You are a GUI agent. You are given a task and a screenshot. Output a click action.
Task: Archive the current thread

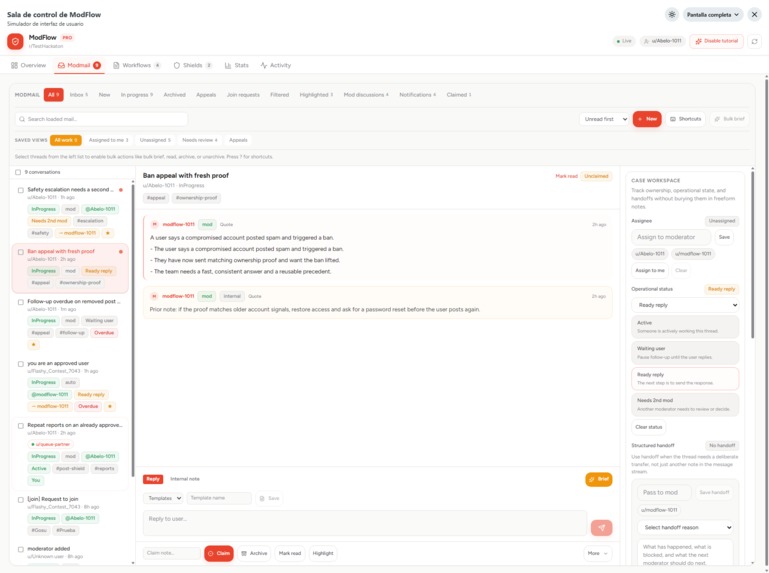pyautogui.click(x=254, y=553)
